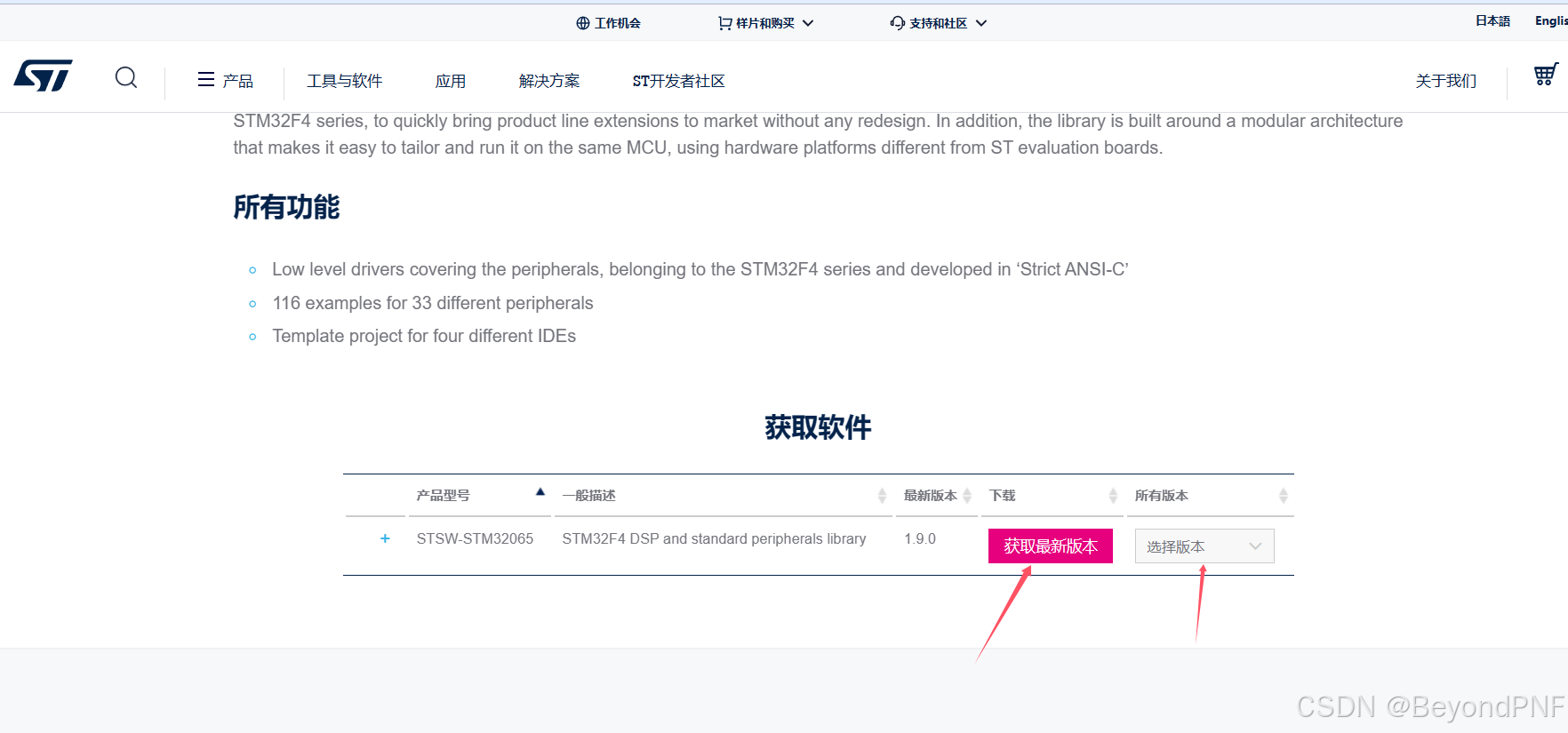The image size is (1568, 733).
Task: Open the 应用 menu
Action: pos(451,81)
